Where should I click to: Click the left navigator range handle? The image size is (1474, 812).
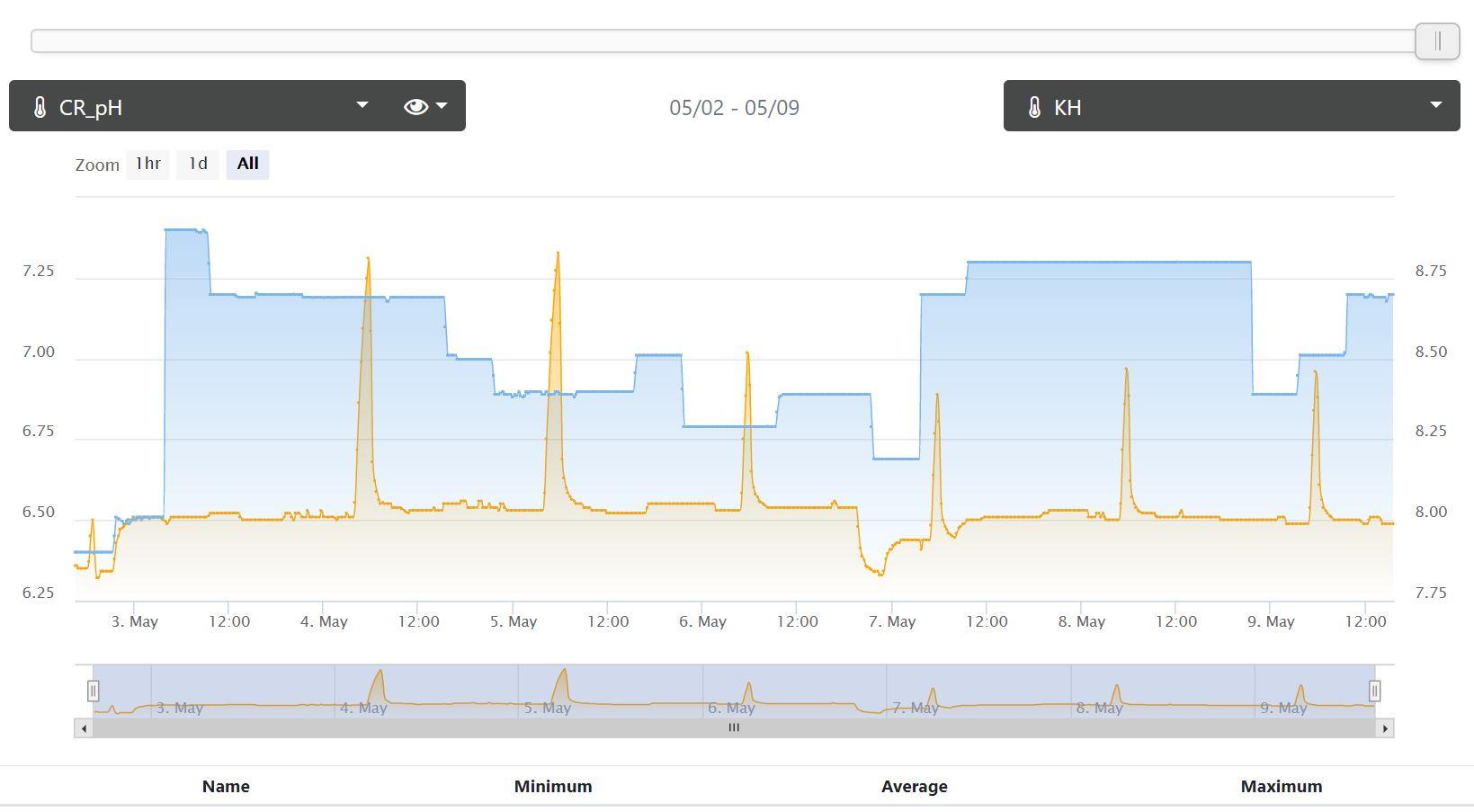click(x=93, y=691)
